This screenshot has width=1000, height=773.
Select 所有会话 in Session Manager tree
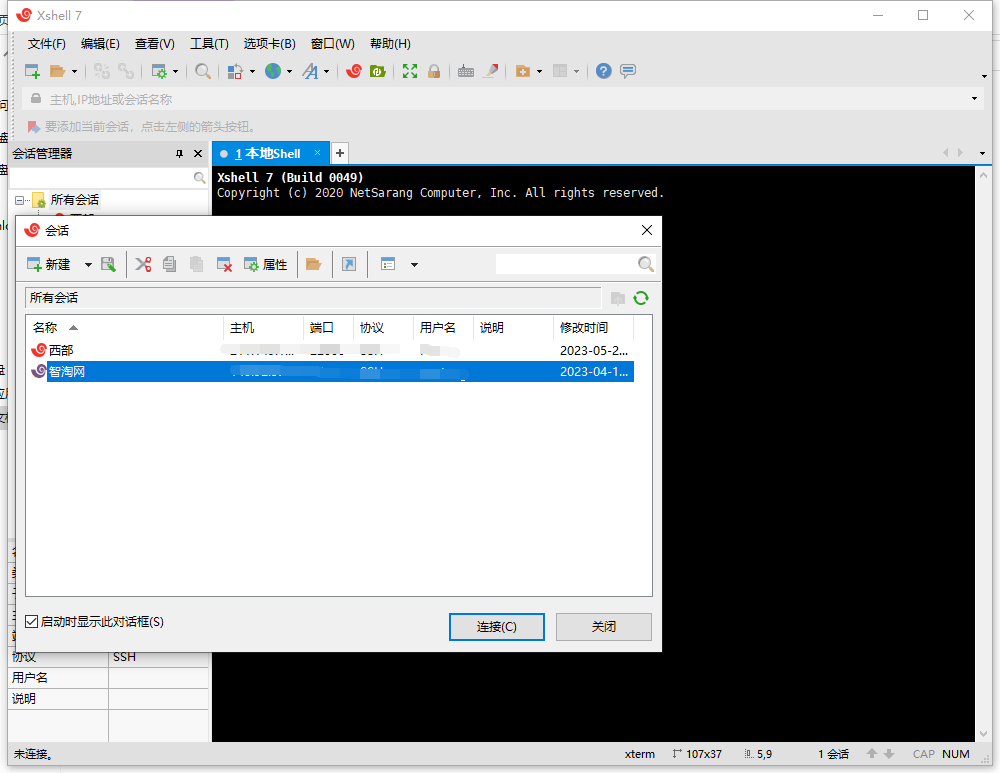(75, 200)
